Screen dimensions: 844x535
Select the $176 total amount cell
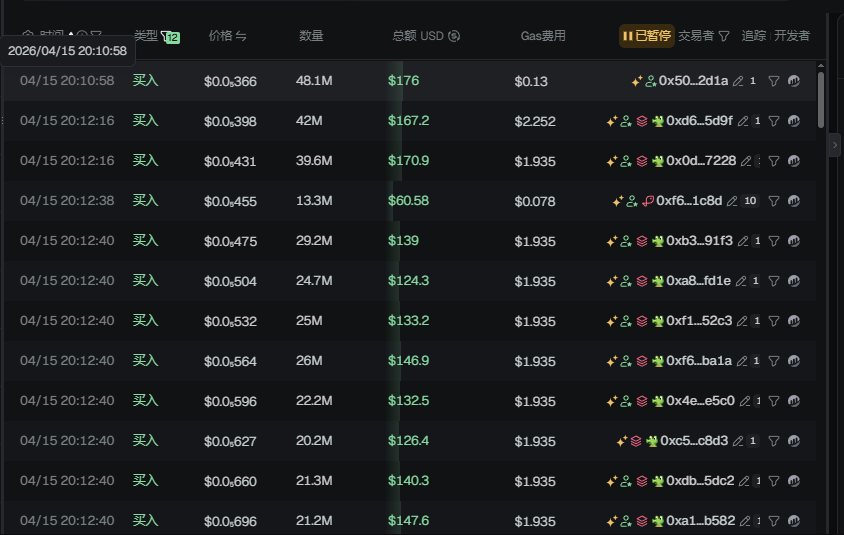pos(404,81)
